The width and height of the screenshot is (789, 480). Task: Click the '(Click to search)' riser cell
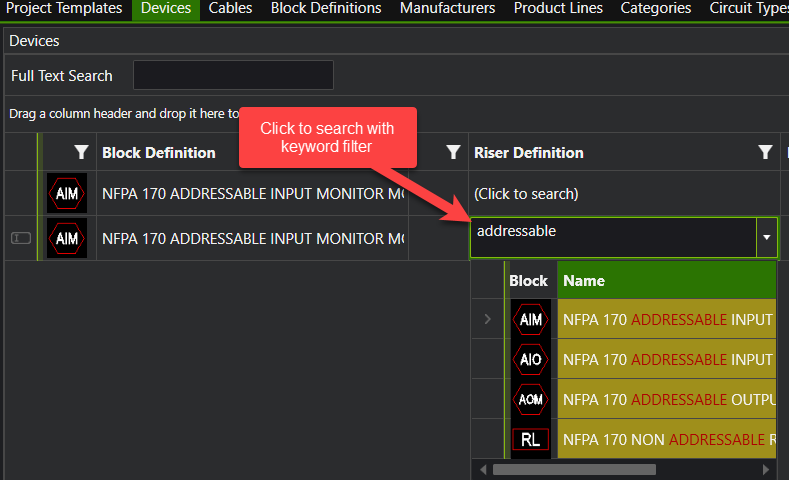click(x=526, y=194)
